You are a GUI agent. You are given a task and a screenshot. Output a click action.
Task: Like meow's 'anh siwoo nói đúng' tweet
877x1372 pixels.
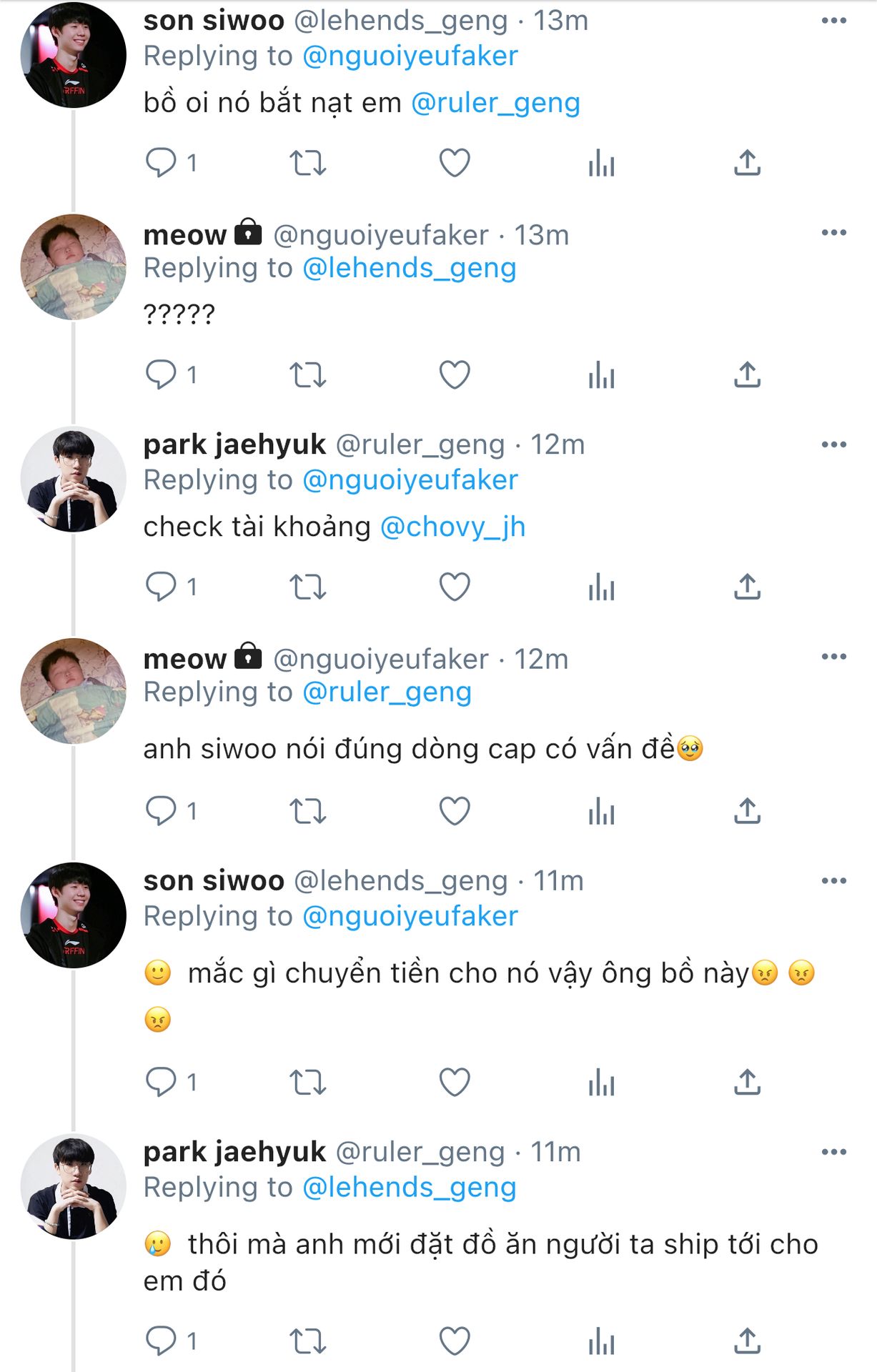pyautogui.click(x=455, y=811)
